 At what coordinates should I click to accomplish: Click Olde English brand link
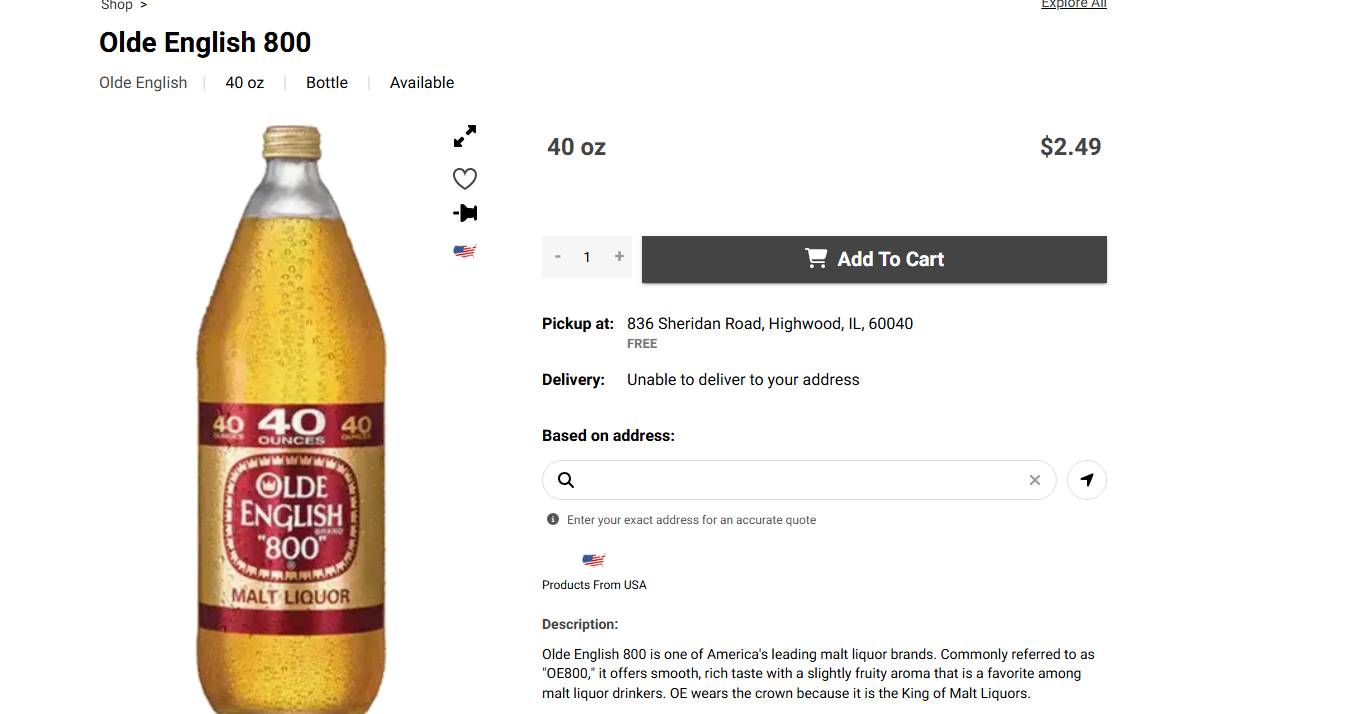point(143,83)
